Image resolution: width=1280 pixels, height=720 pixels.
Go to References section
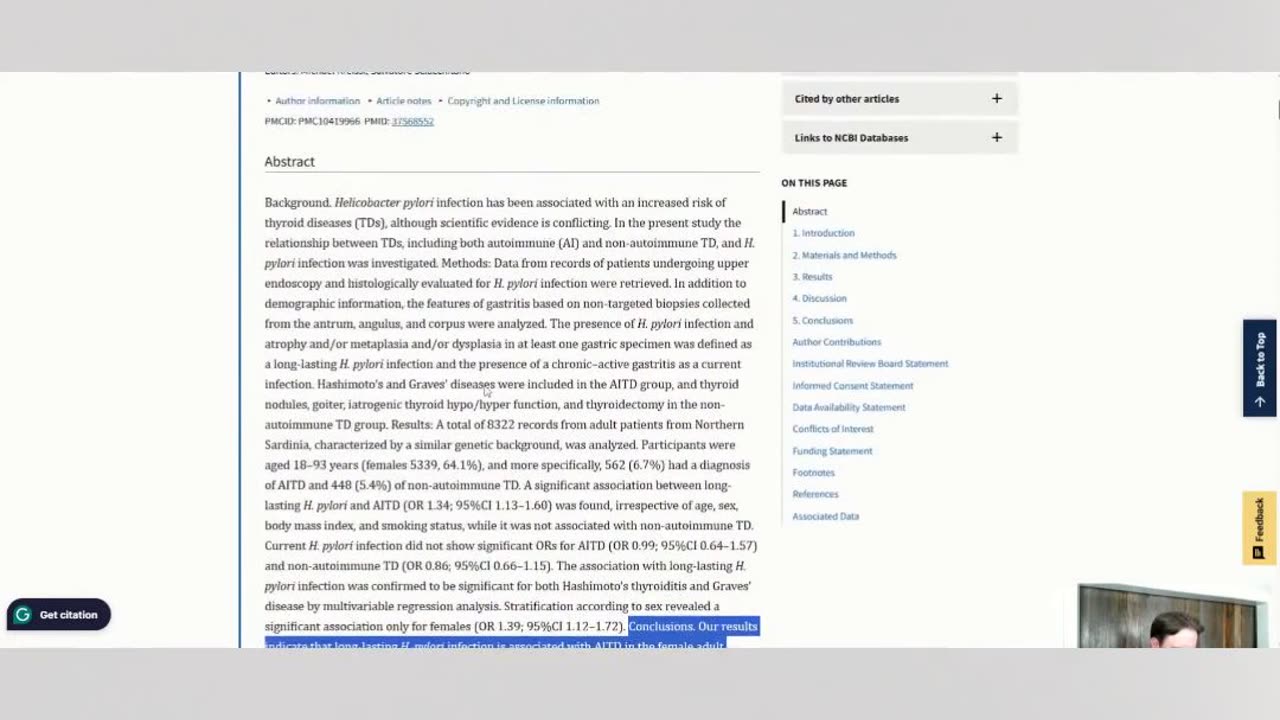click(x=815, y=494)
